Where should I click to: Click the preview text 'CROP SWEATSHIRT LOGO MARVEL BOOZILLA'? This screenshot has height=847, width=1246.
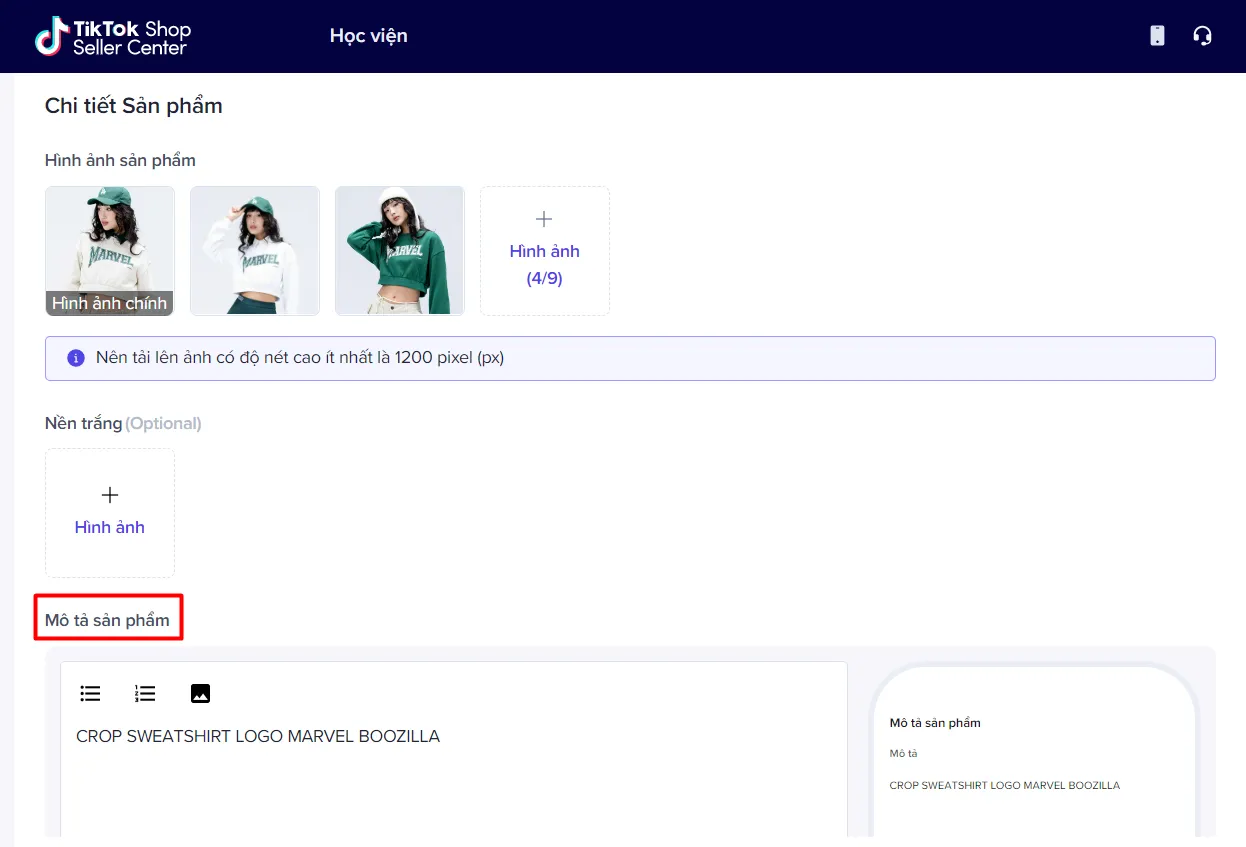[x=1005, y=786]
